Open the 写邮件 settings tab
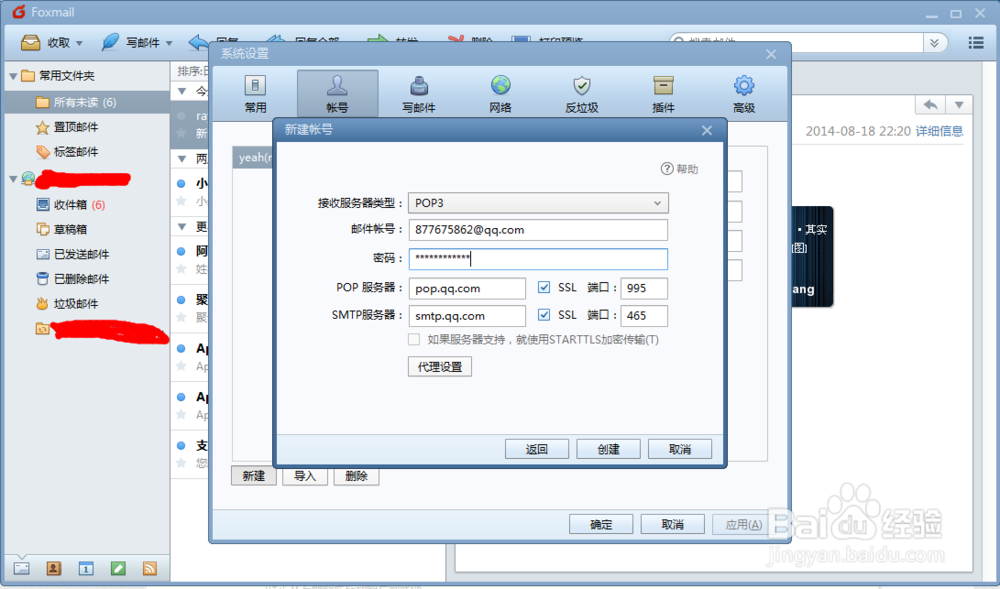 [419, 94]
